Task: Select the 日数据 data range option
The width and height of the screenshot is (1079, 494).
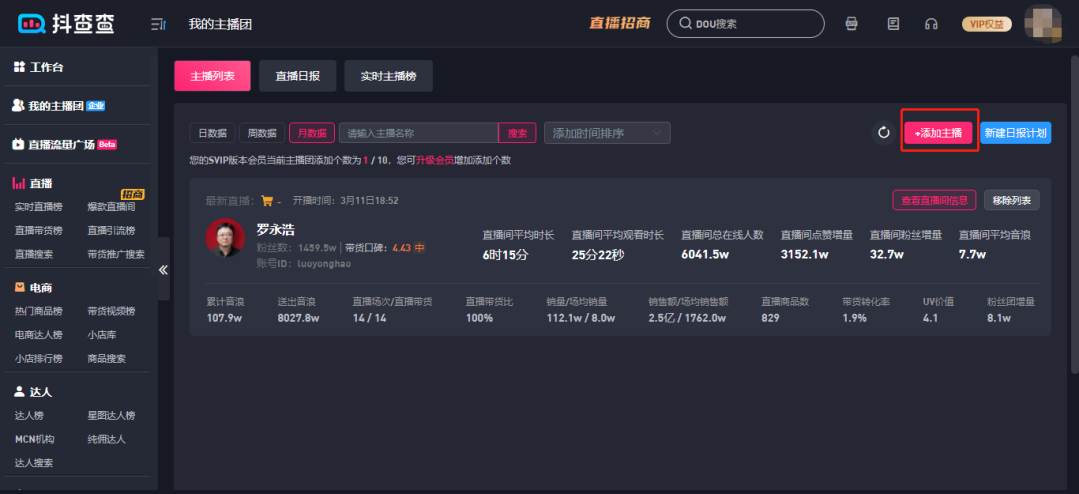Action: [211, 133]
